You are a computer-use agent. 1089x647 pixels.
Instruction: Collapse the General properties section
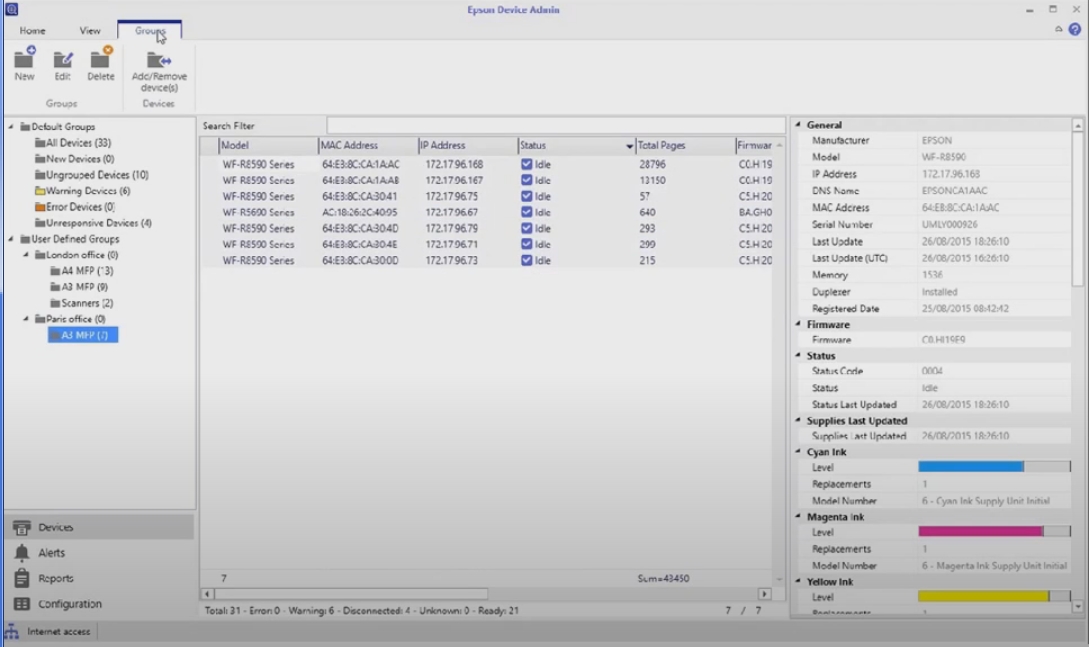pyautogui.click(x=798, y=125)
